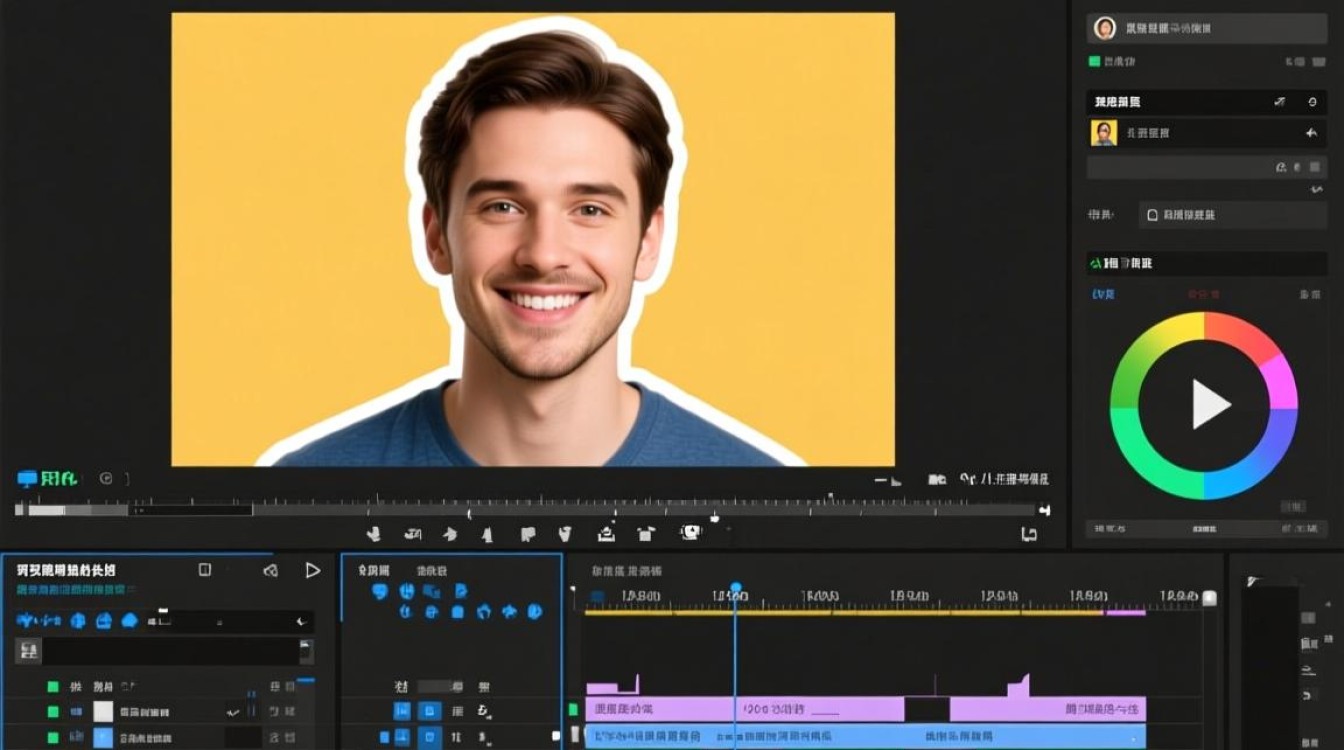Select the red tab label above the color wheel

[x=1203, y=294]
